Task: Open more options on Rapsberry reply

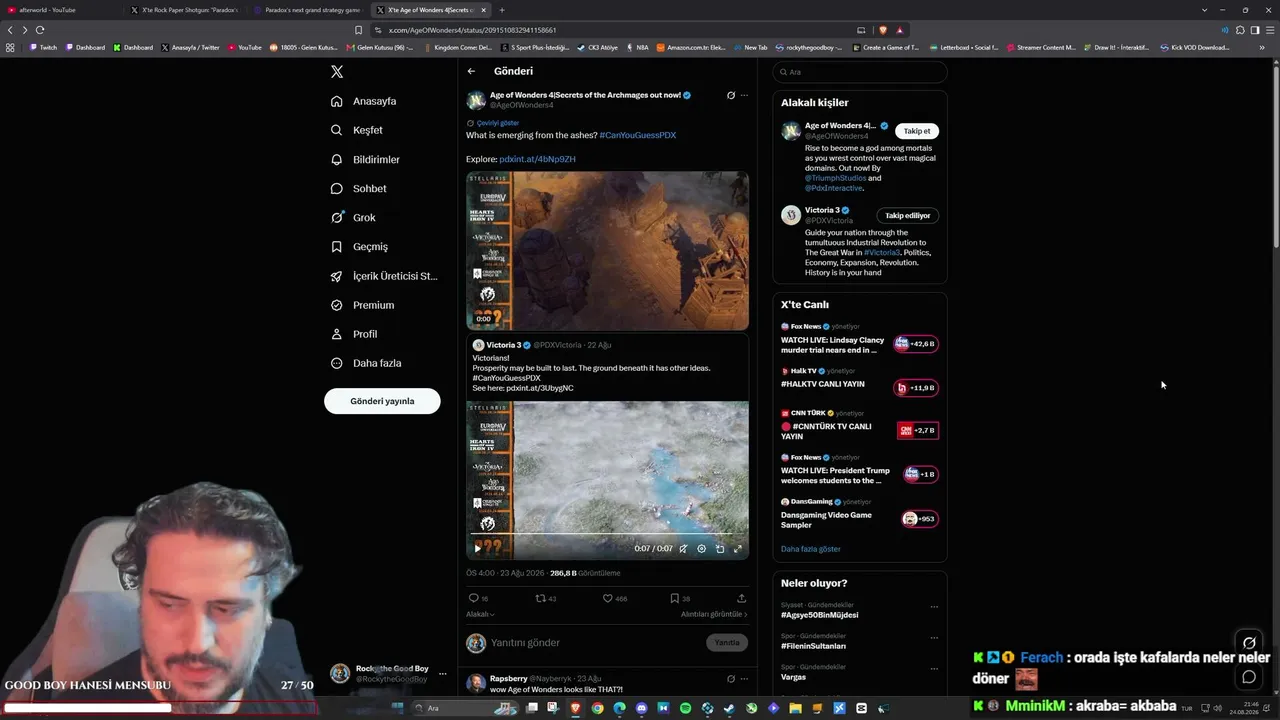Action: 744,679
